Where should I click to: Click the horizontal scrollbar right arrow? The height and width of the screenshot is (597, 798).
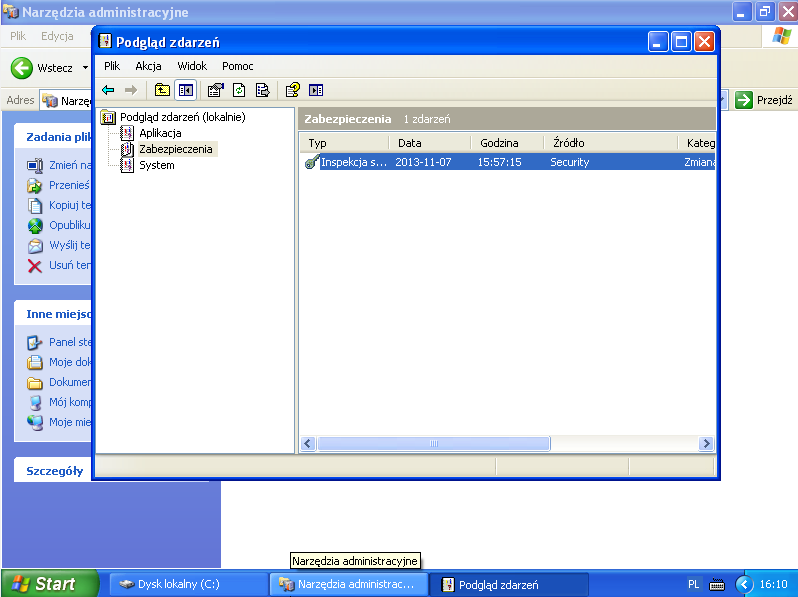tap(706, 443)
